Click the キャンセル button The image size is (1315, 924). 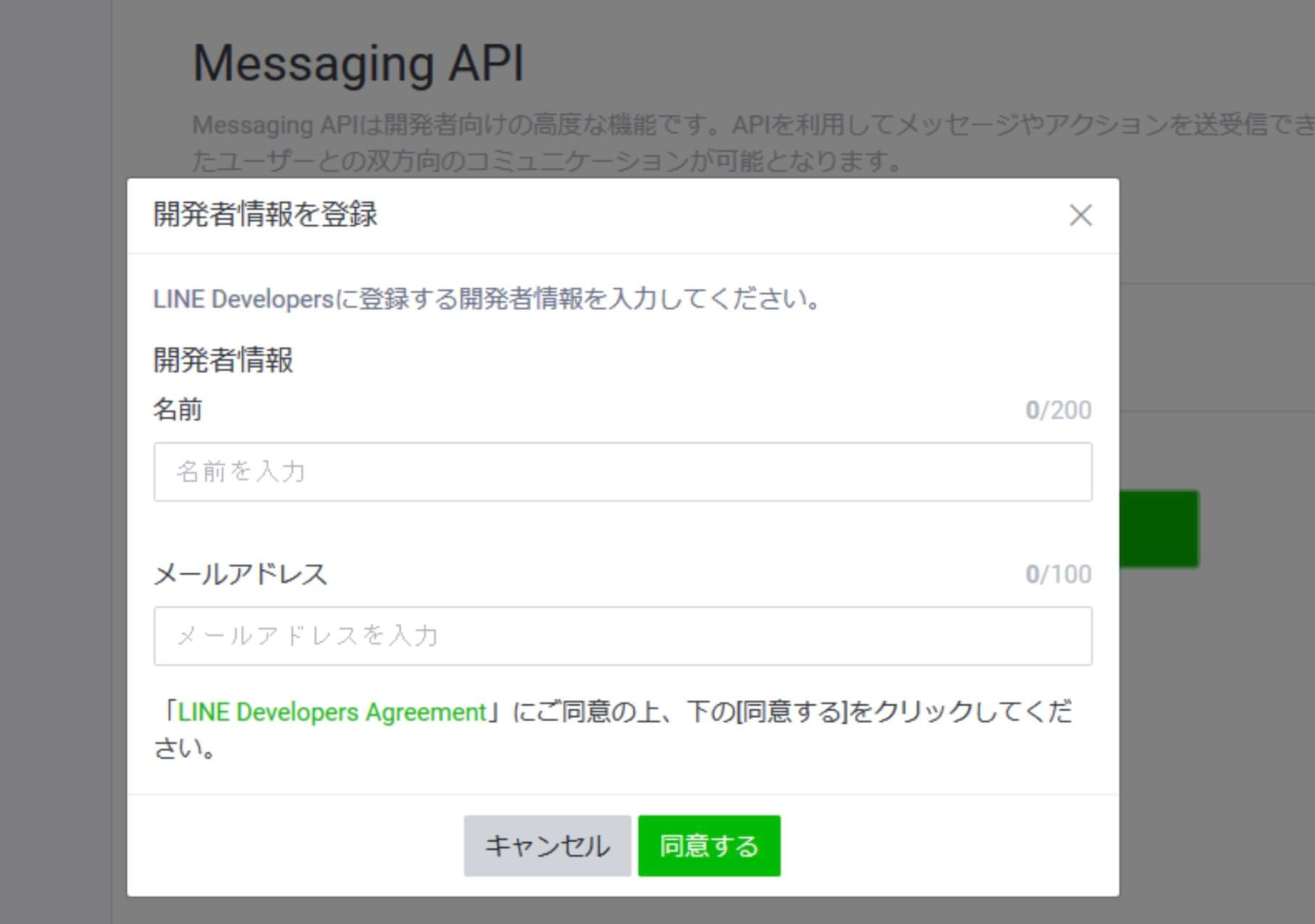tap(547, 846)
